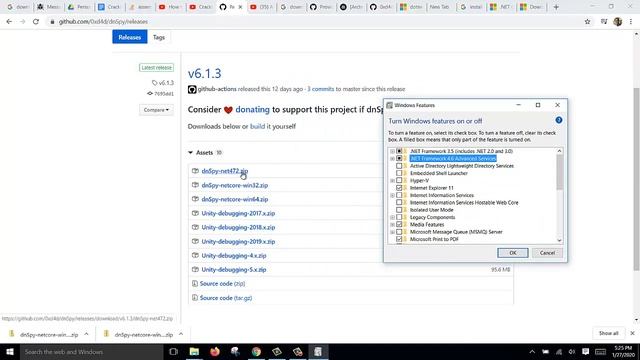Viewport: 640px width, 360px height.
Task: Launch Firefox from the taskbar
Action: click(x=215, y=351)
